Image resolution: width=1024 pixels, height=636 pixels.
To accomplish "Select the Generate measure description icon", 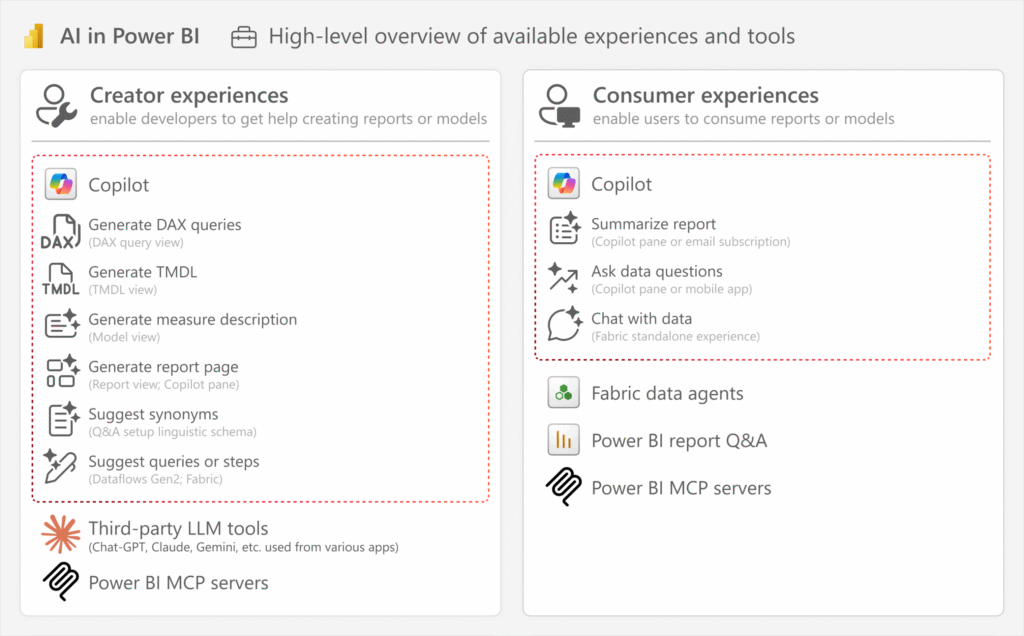I will point(60,327).
